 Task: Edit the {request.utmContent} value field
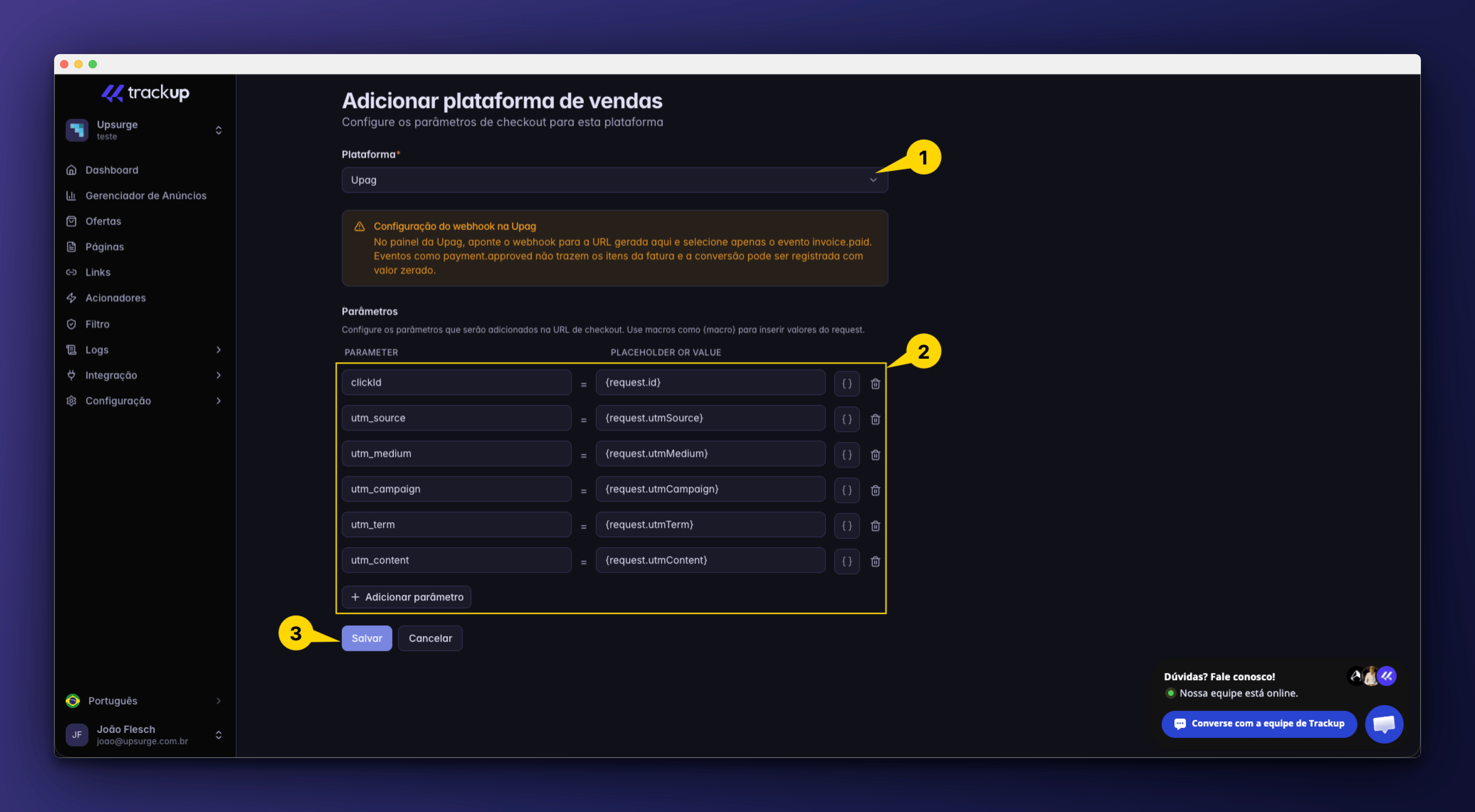710,559
